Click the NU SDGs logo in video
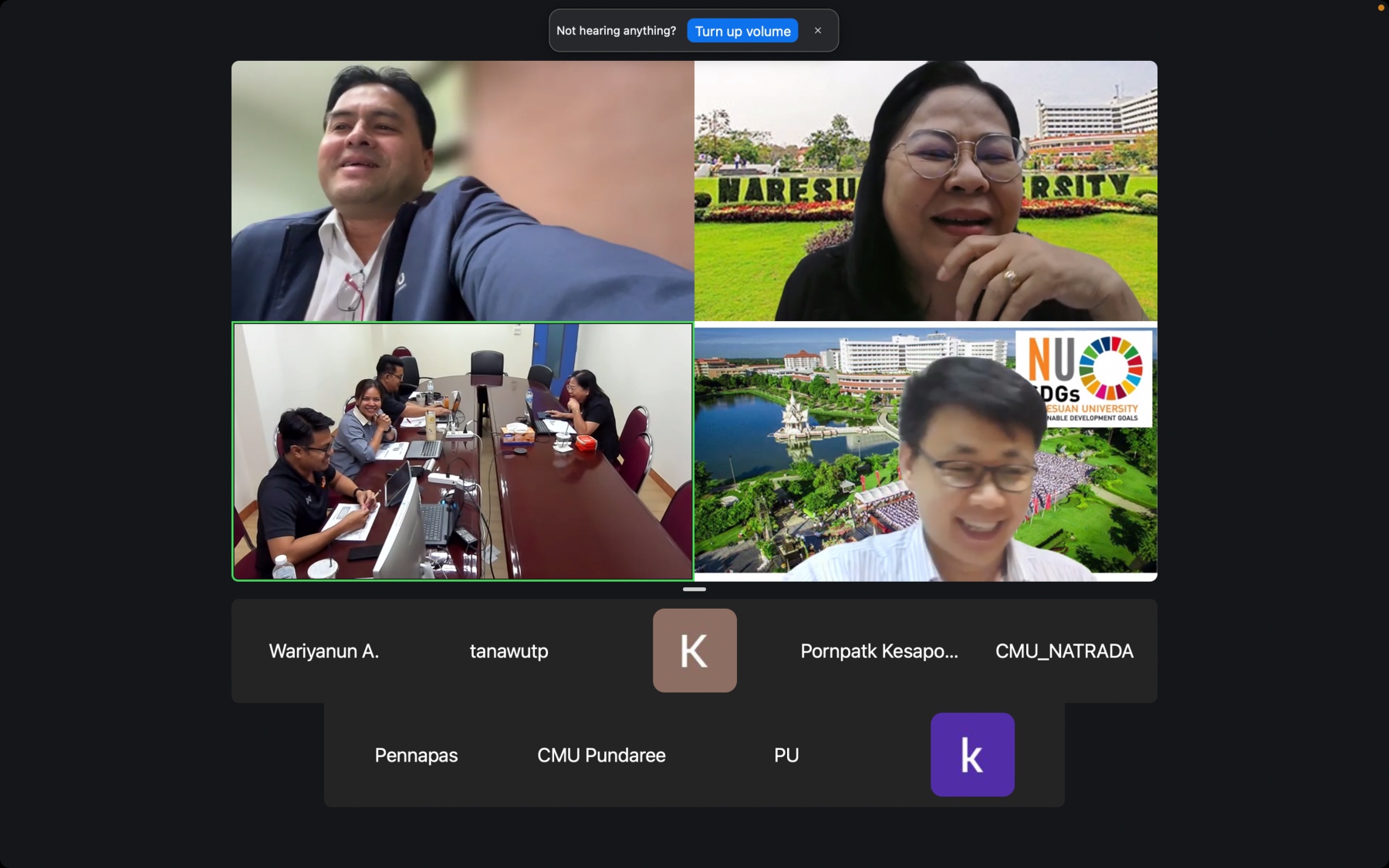 [1084, 378]
